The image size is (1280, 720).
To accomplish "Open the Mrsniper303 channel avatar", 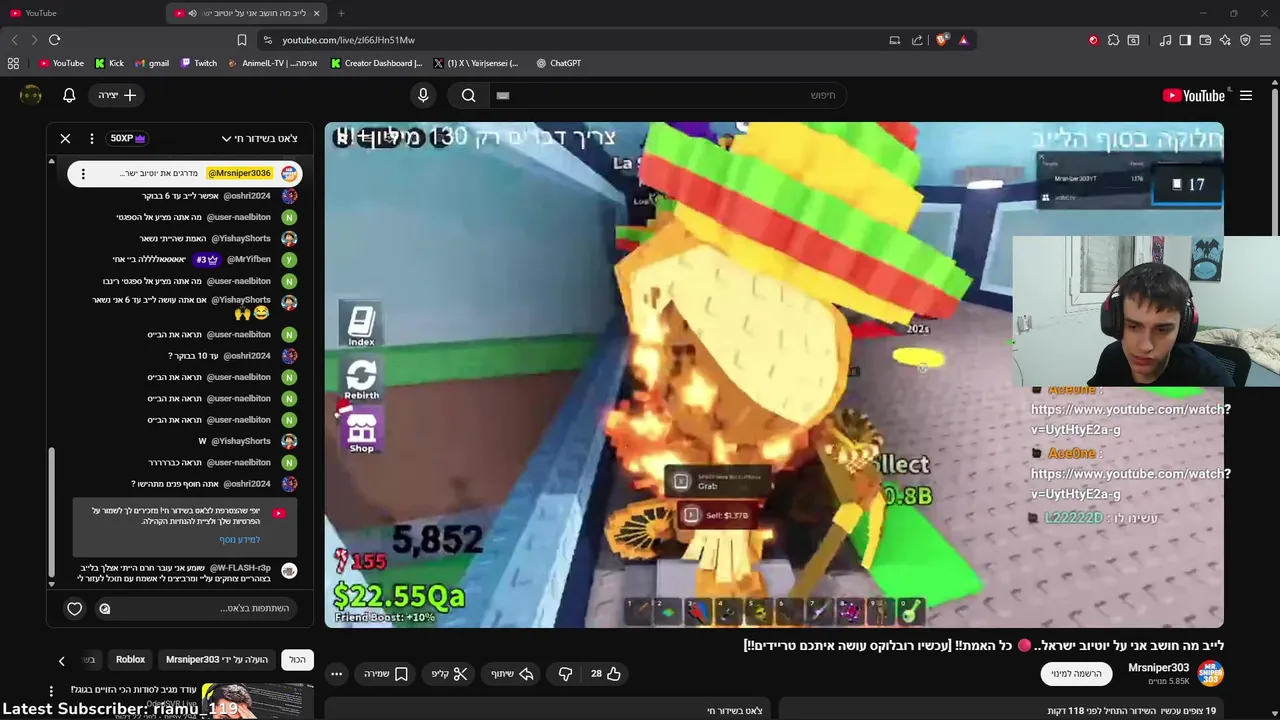I will [1210, 674].
